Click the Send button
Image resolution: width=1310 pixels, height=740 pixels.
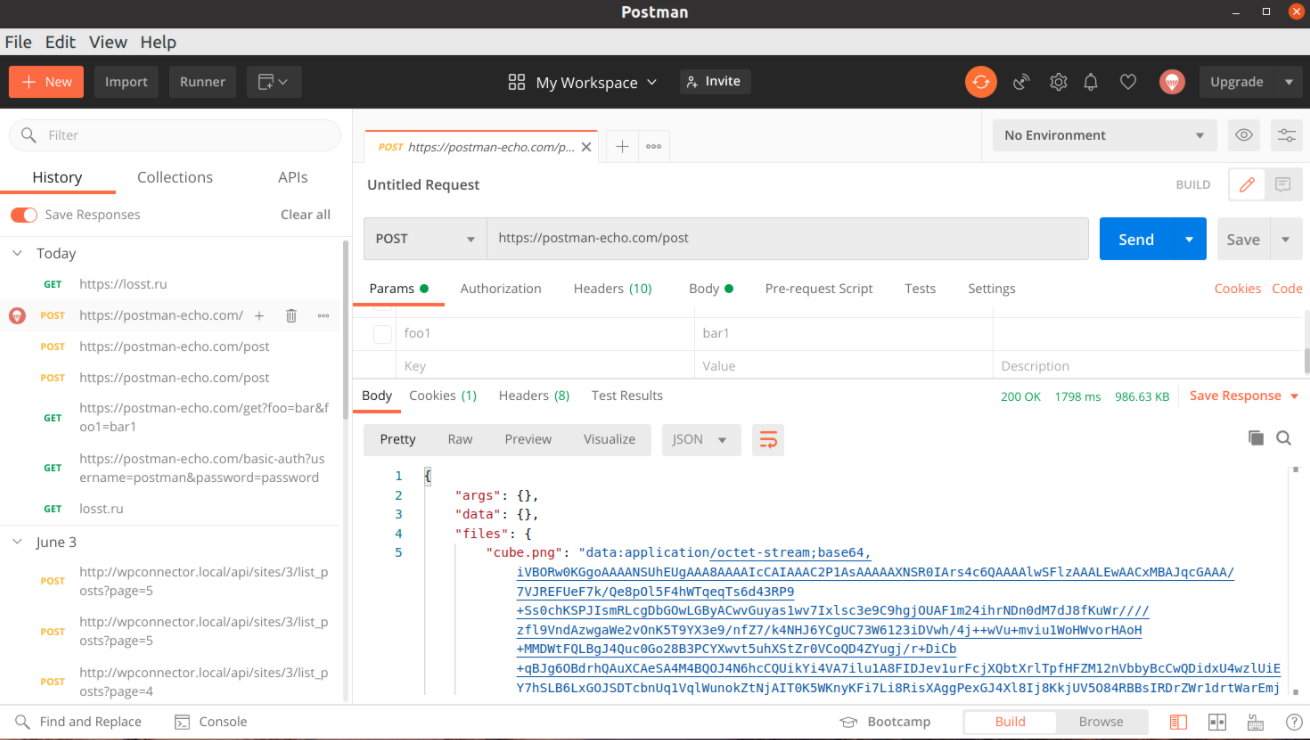tap(1136, 239)
